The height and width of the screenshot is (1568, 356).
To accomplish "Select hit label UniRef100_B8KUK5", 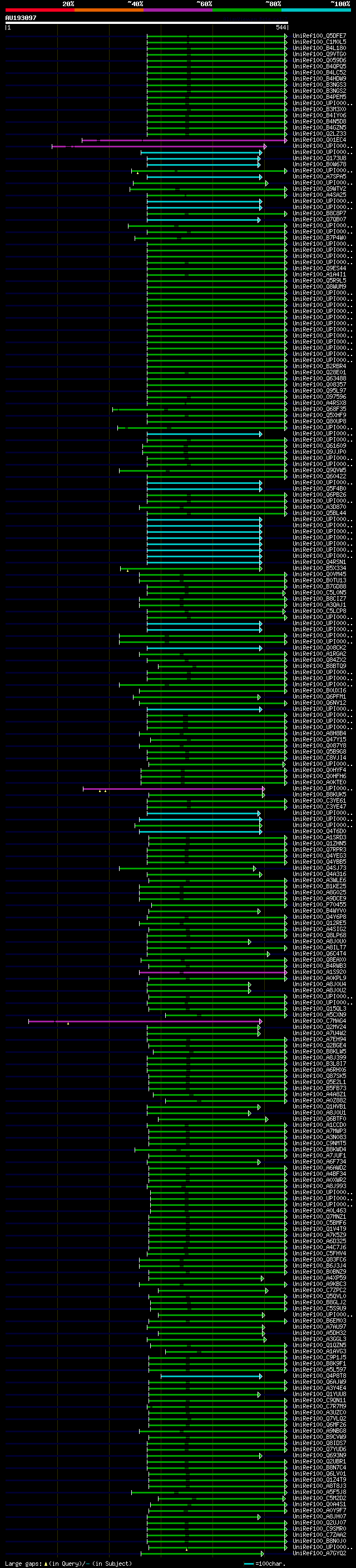I will coord(319,794).
